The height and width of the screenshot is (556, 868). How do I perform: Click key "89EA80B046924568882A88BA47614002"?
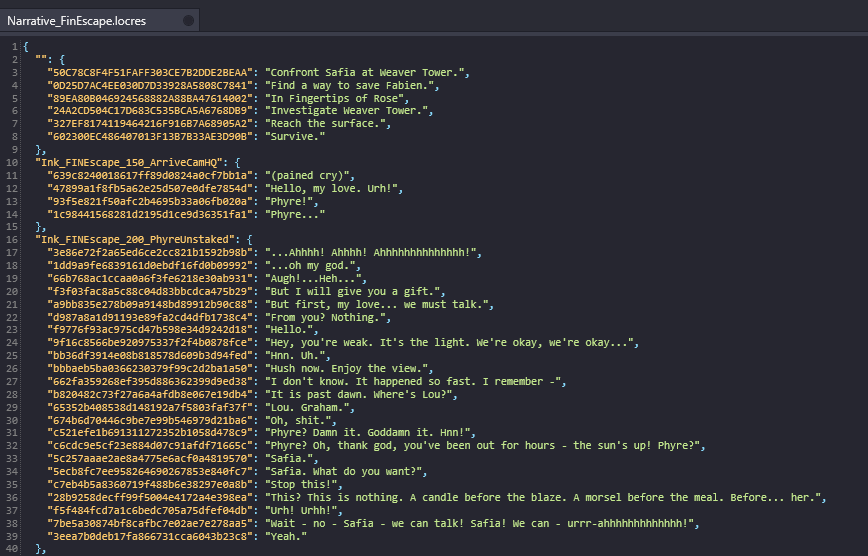150,98
